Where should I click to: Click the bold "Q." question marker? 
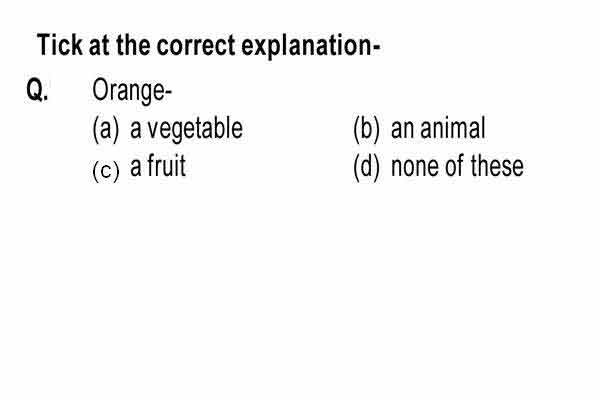tap(37, 90)
